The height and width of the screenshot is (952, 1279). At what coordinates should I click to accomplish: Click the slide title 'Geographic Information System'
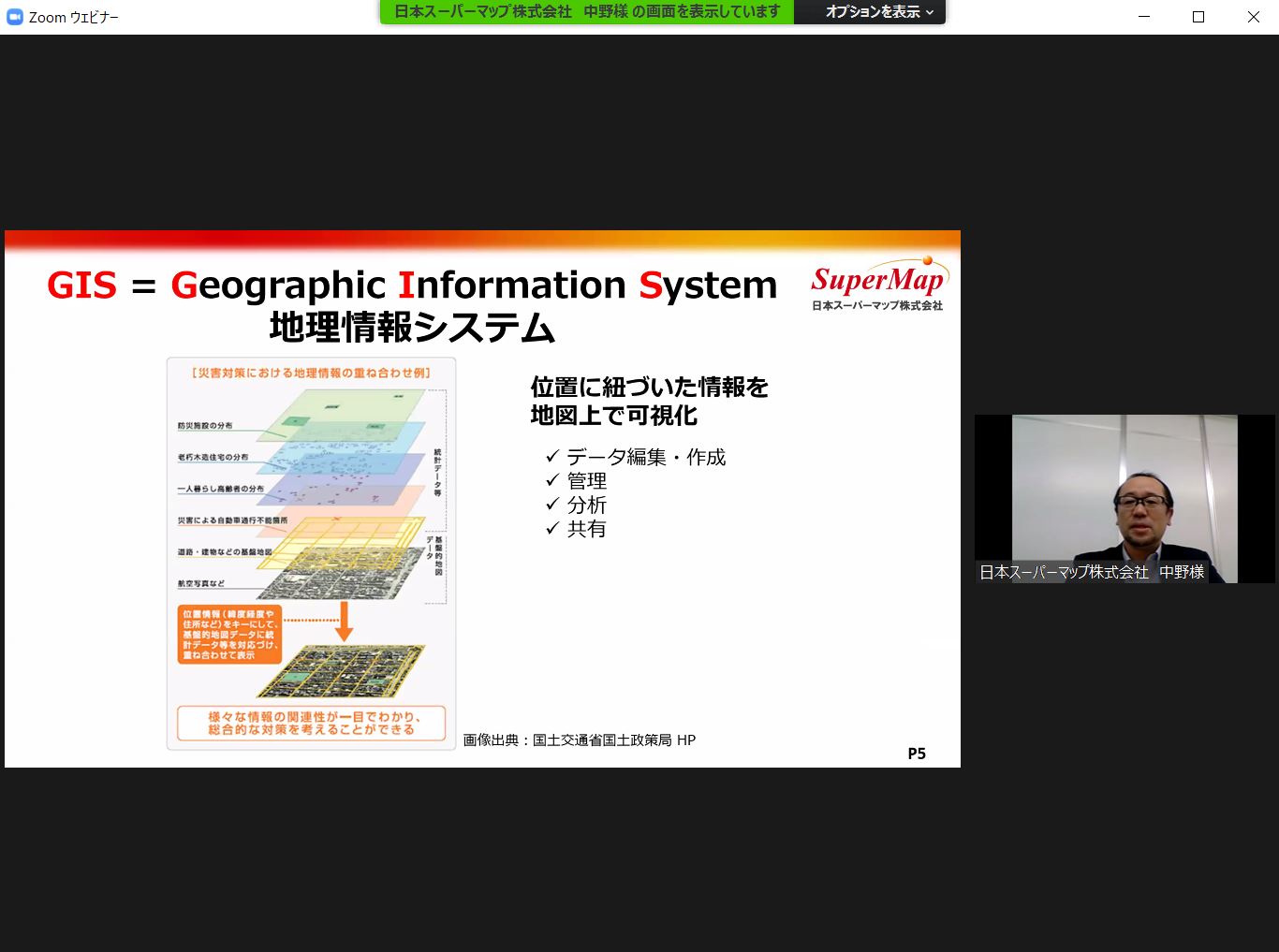(x=474, y=285)
